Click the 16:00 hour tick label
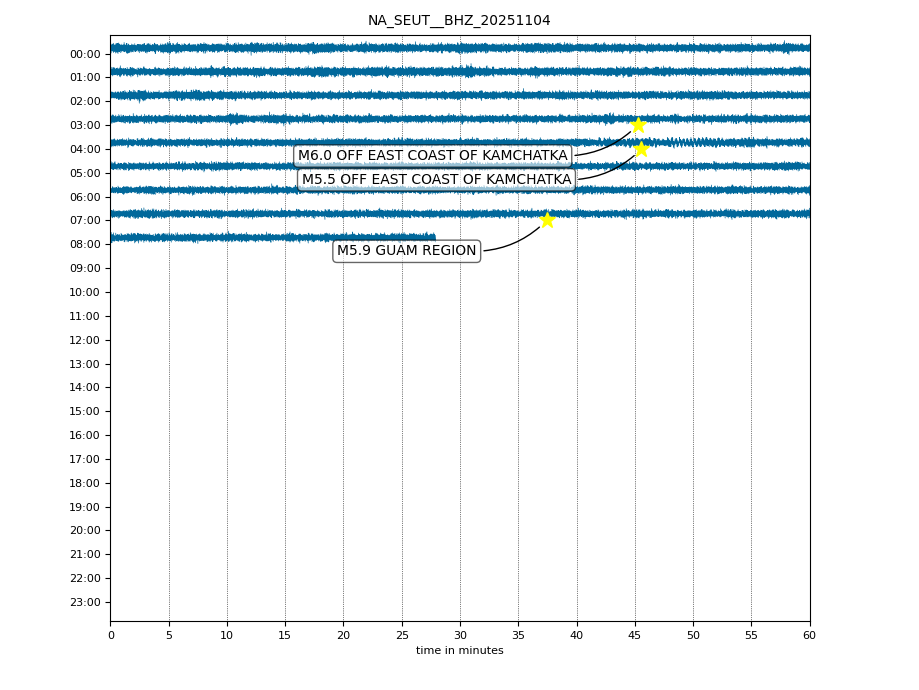This screenshot has width=919, height=690. pyautogui.click(x=85, y=436)
